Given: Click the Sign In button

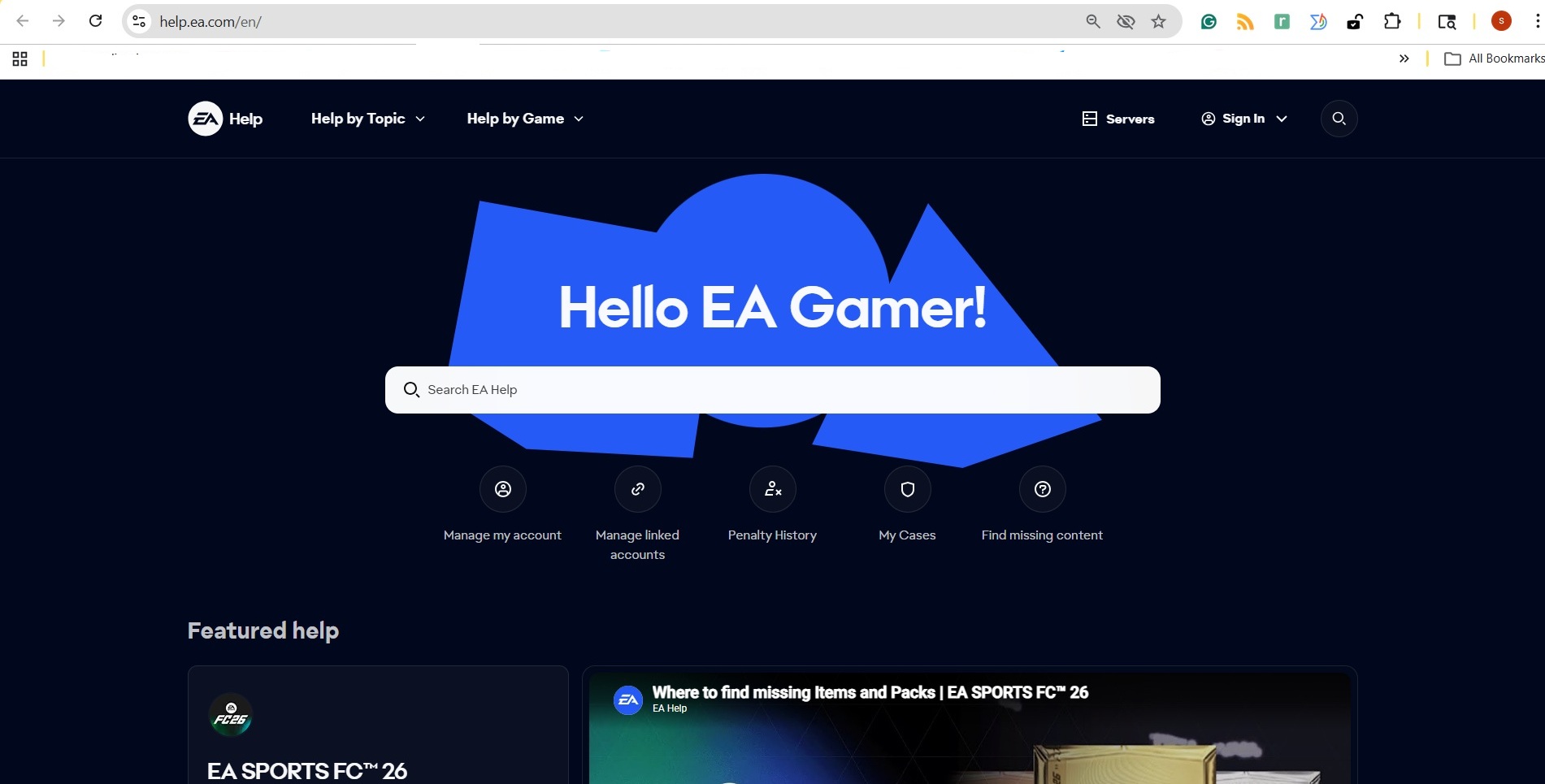Looking at the screenshot, I should pyautogui.click(x=1244, y=119).
